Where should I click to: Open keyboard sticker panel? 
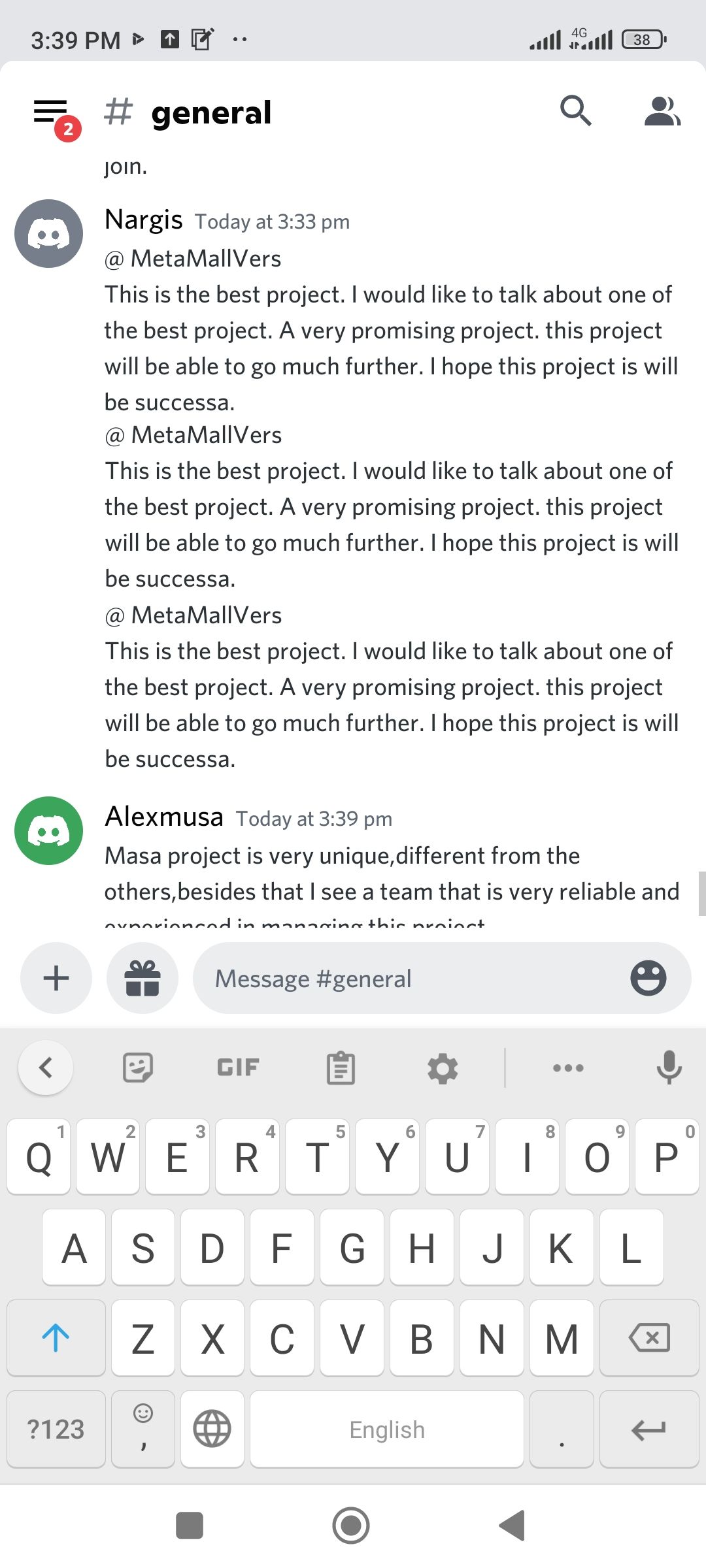click(x=138, y=1068)
